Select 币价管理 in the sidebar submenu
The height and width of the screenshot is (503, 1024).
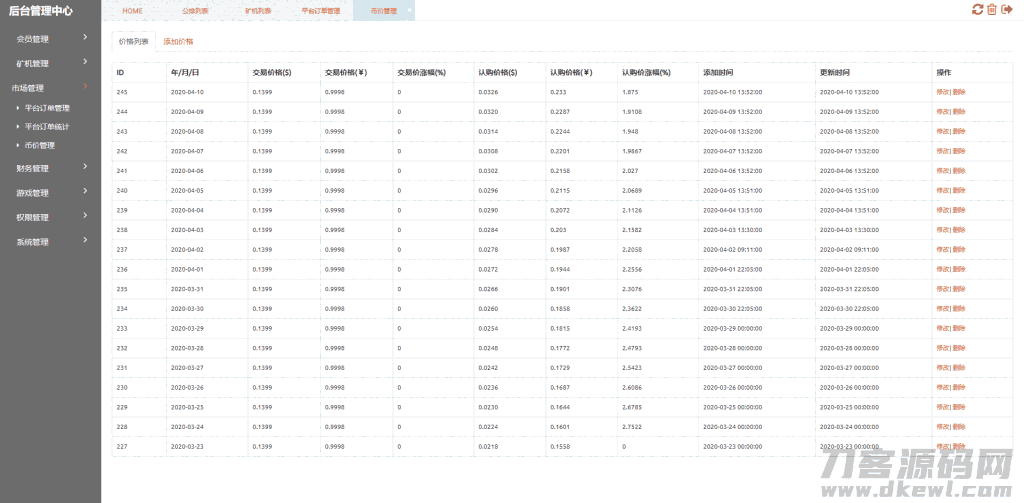[x=40, y=146]
